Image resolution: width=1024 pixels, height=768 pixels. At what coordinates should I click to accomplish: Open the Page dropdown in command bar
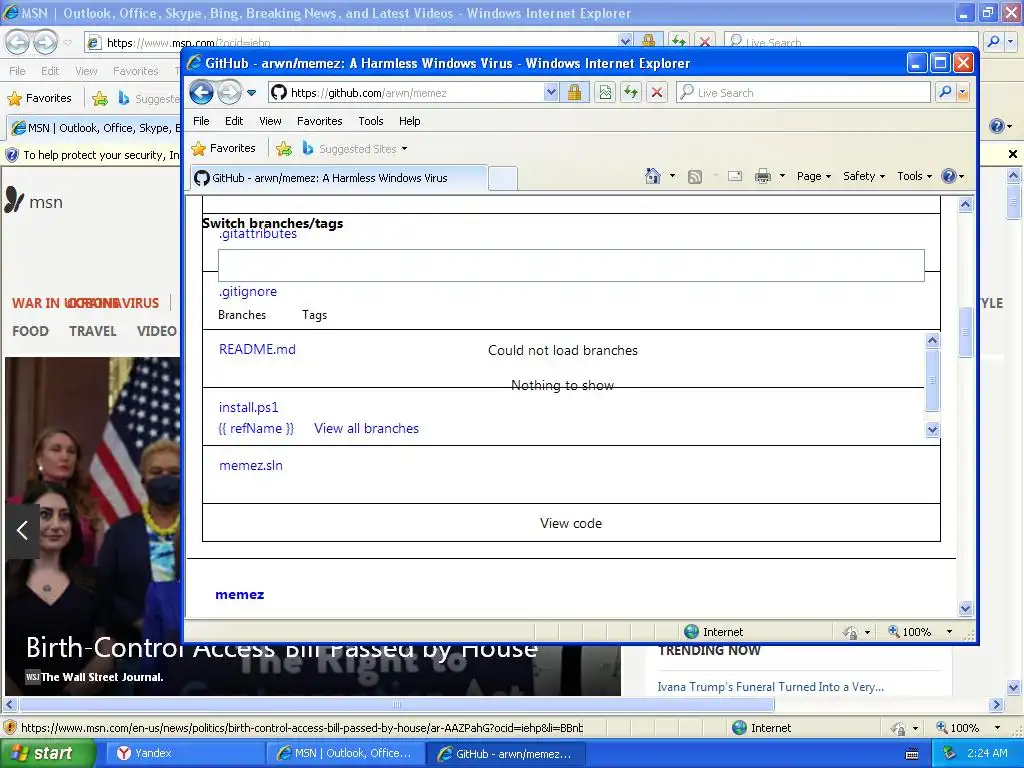tap(814, 176)
